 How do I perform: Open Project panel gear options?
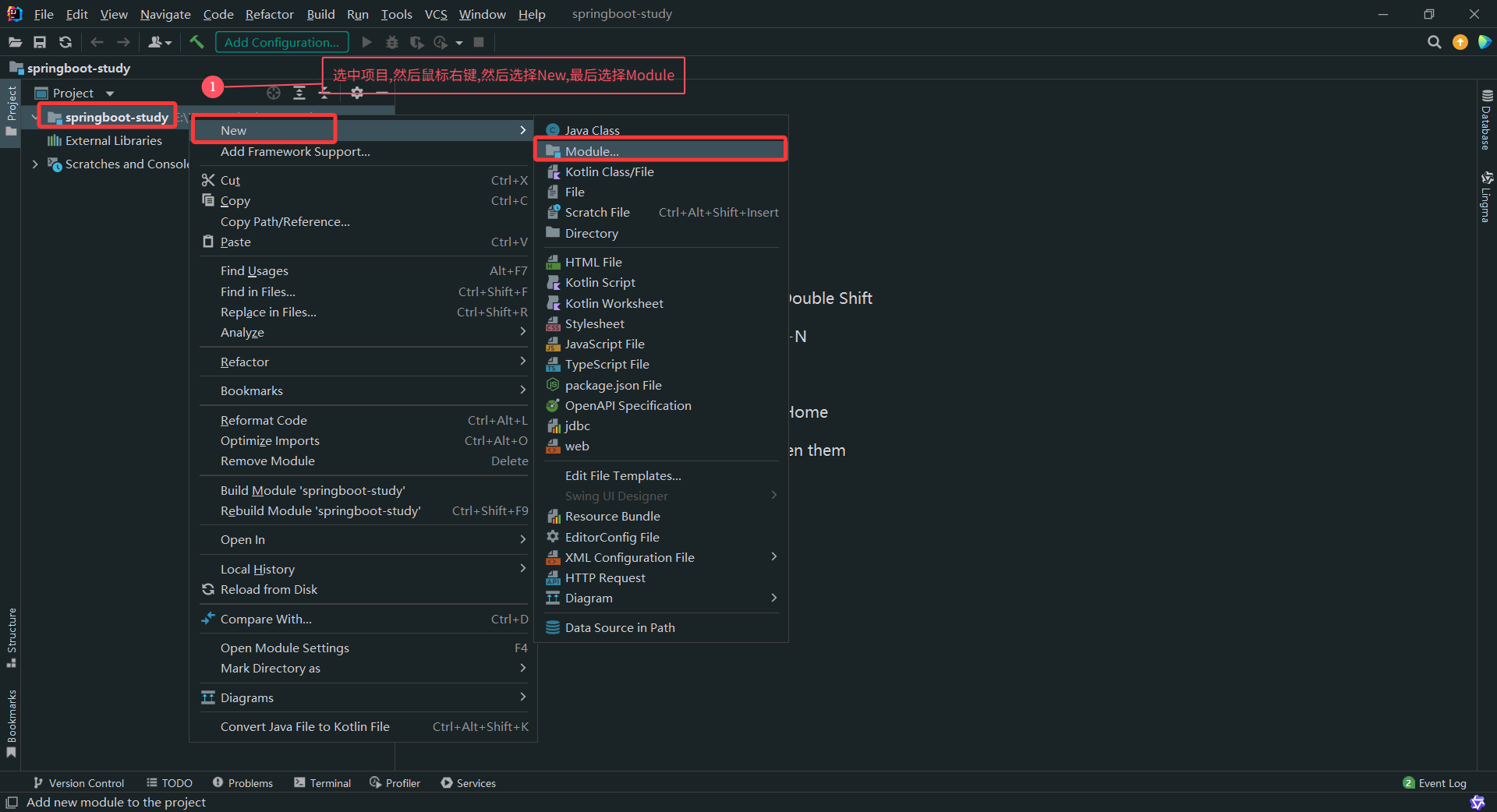point(357,93)
